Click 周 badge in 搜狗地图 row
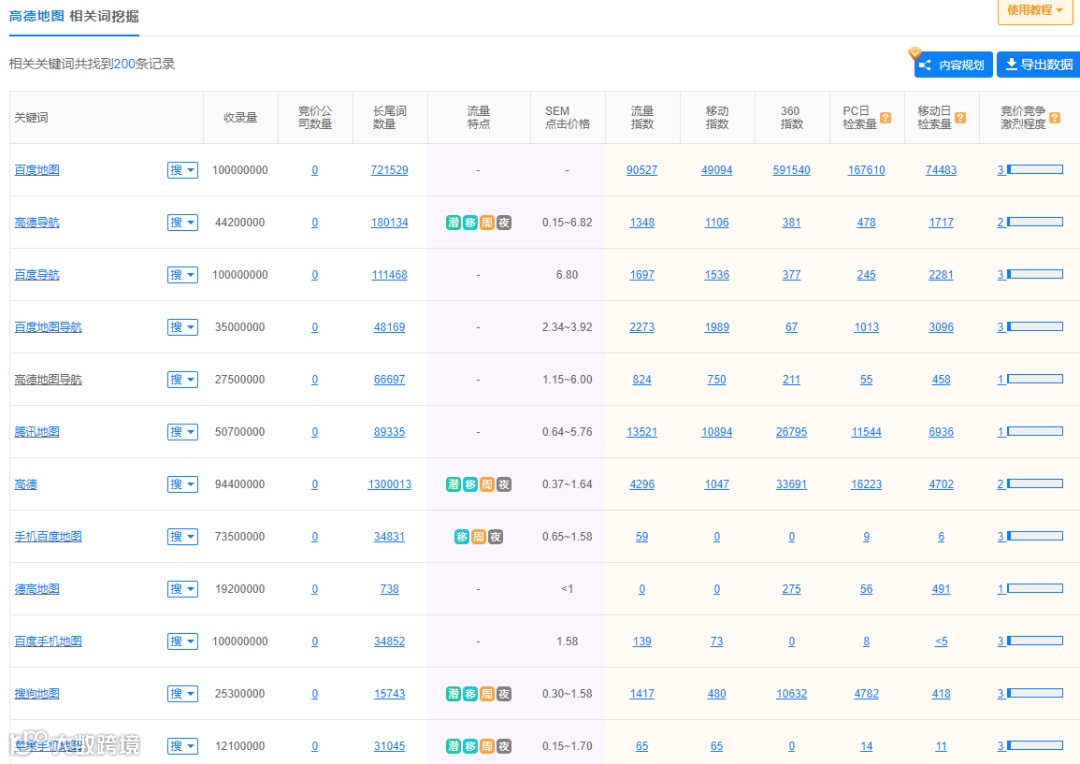 487,694
